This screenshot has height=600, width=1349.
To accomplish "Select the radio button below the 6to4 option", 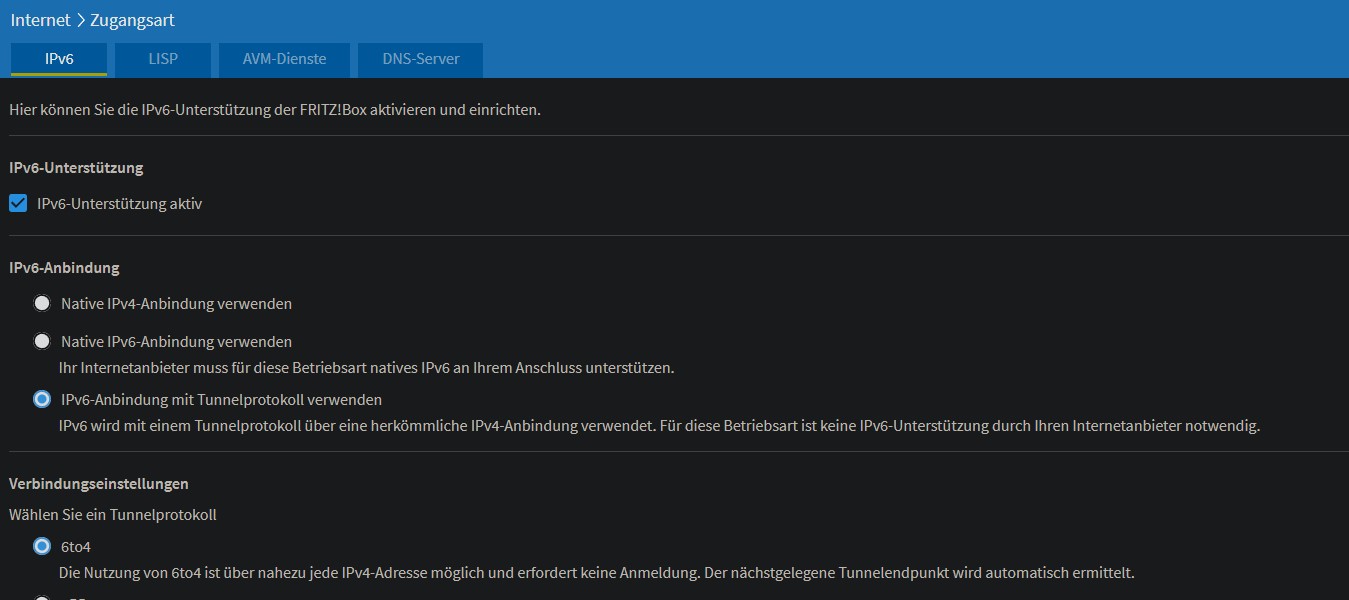I will tap(41, 597).
